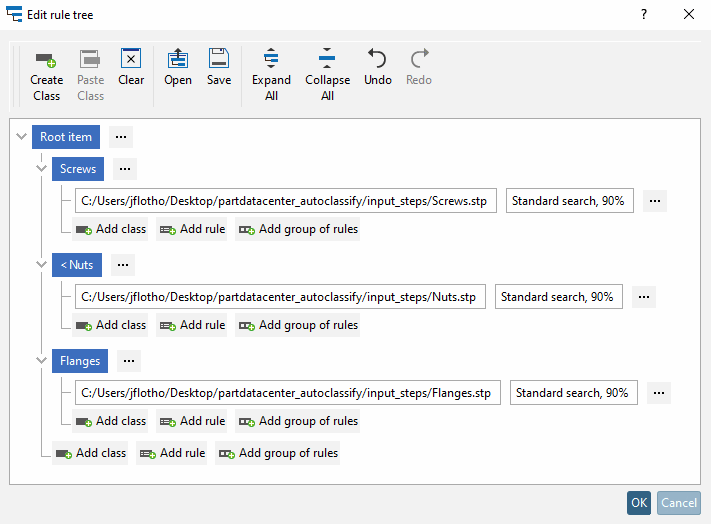The image size is (711, 524).
Task: Click Standard search 90% for Screws rule
Action: pos(570,201)
